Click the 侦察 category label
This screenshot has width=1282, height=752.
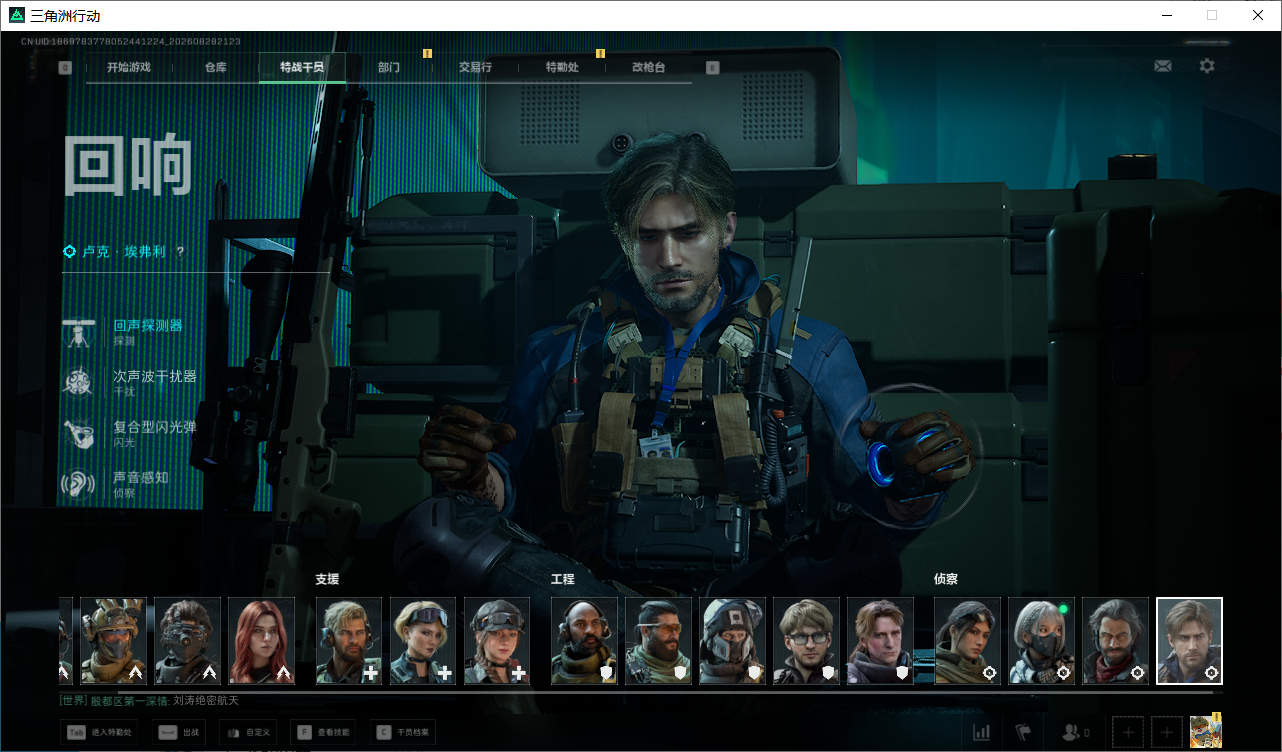click(x=946, y=579)
